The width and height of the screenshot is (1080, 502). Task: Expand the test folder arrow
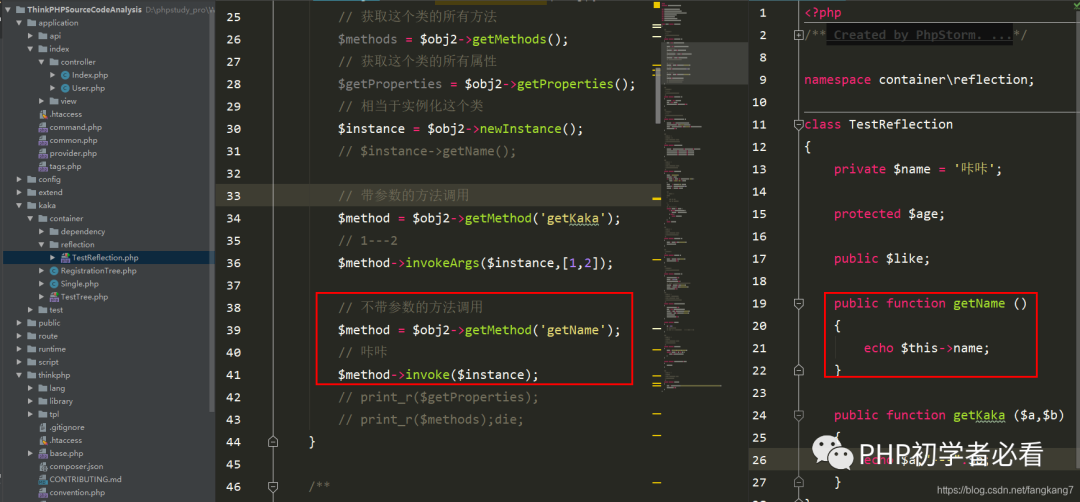coord(31,310)
